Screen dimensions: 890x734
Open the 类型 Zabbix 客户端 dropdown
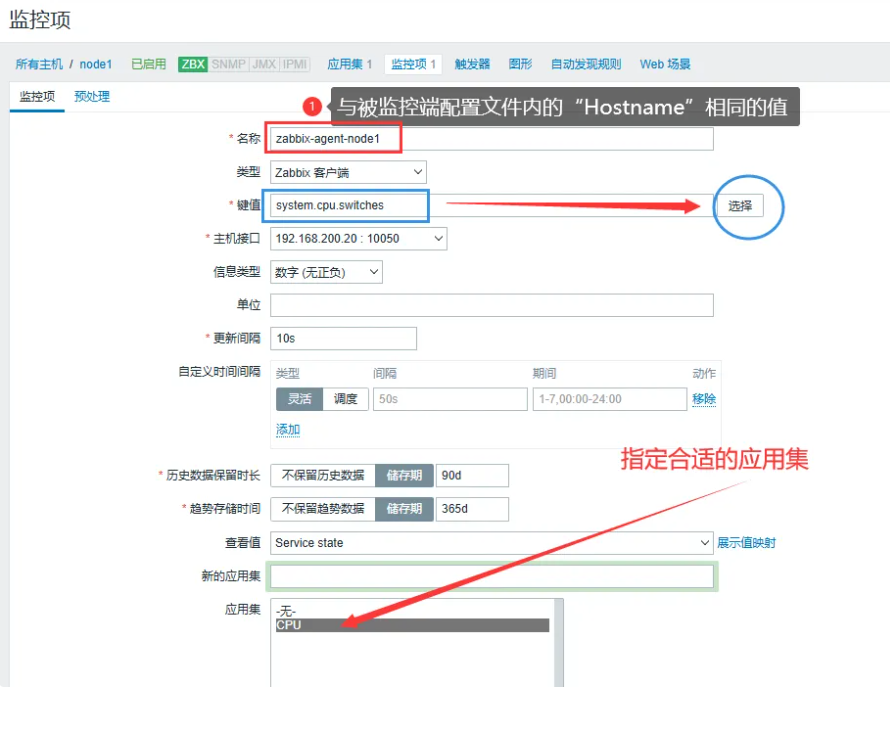(x=348, y=172)
